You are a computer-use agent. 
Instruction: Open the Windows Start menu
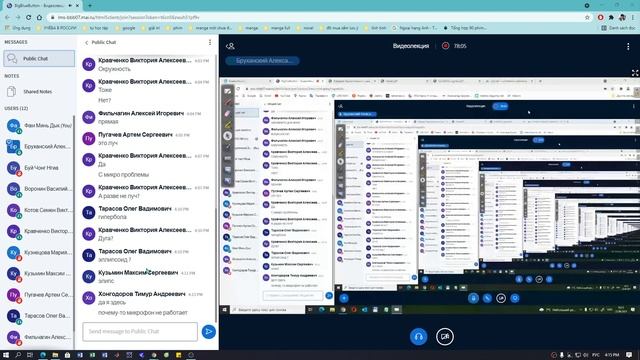coord(6,355)
